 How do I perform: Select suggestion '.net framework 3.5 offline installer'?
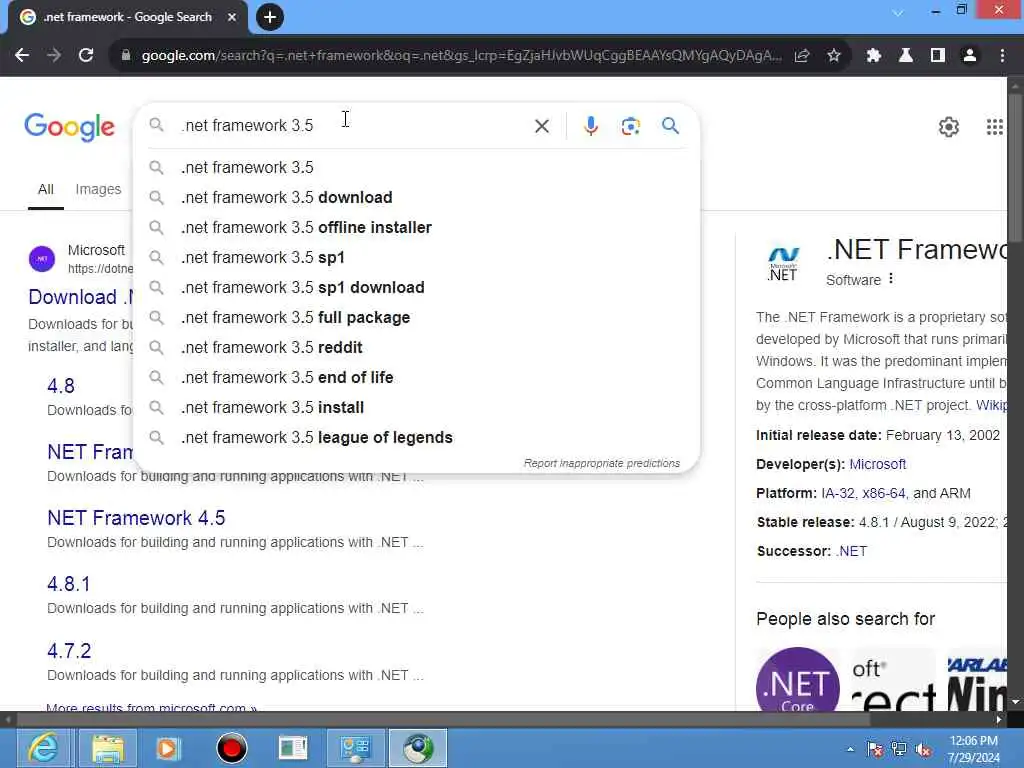[x=416, y=227]
